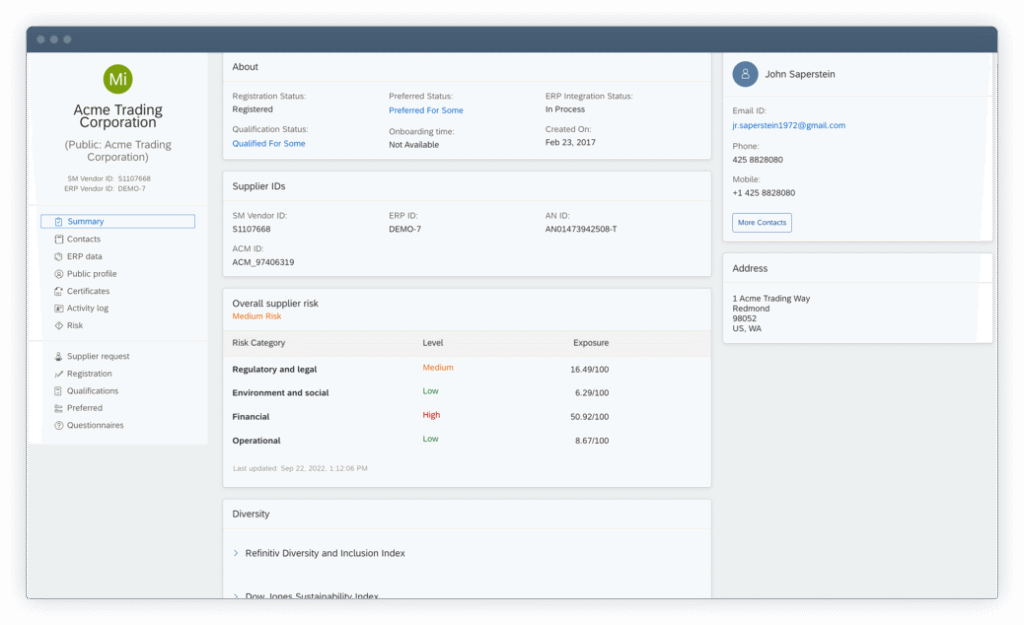Click the Preferred For Some link
Screen dimensions: 1024x625
coord(426,111)
